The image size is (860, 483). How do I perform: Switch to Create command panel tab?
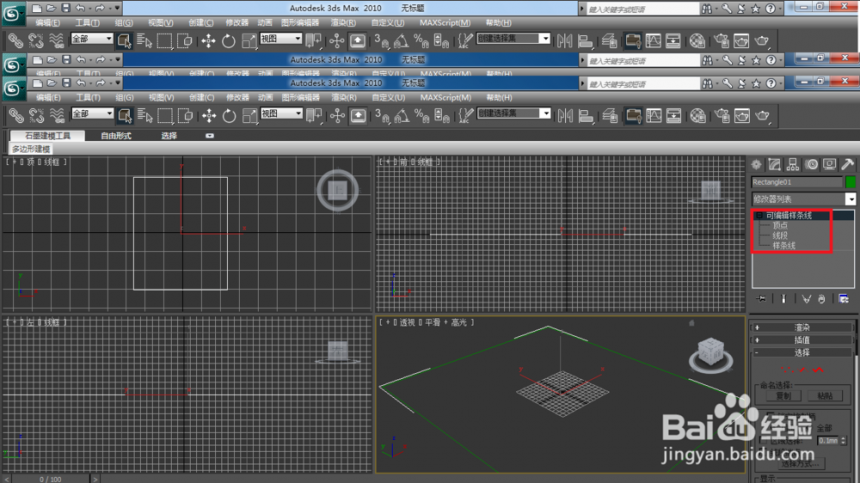(x=756, y=164)
